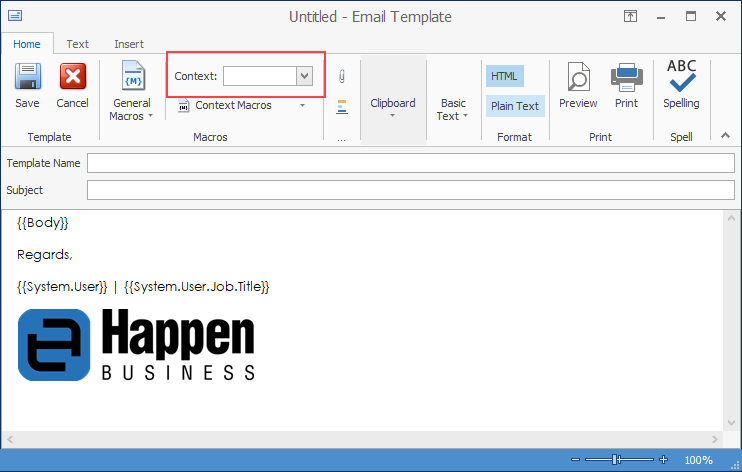Viewport: 742px width, 472px height.
Task: Open the Context combo box dropdown
Action: (305, 76)
